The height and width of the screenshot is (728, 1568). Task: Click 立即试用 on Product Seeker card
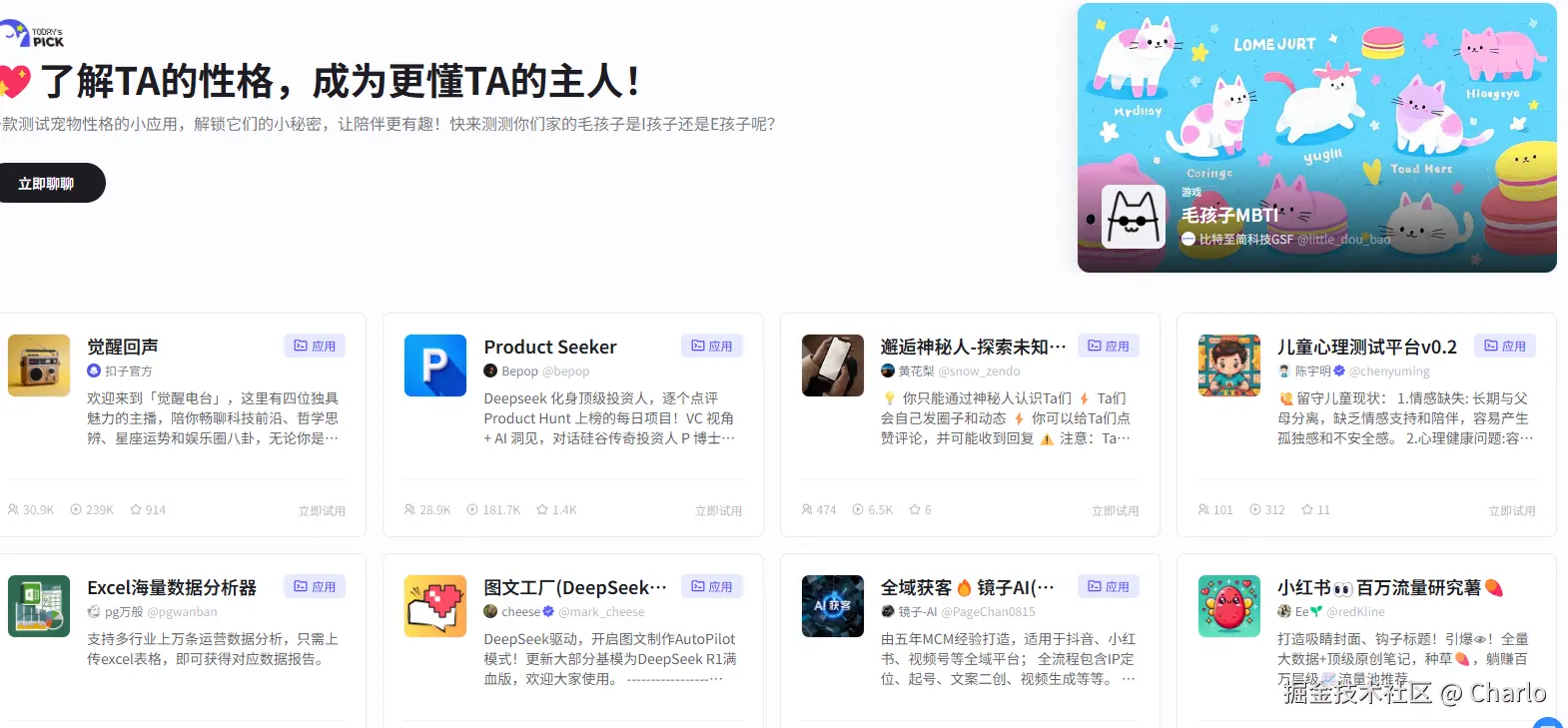[x=718, y=510]
